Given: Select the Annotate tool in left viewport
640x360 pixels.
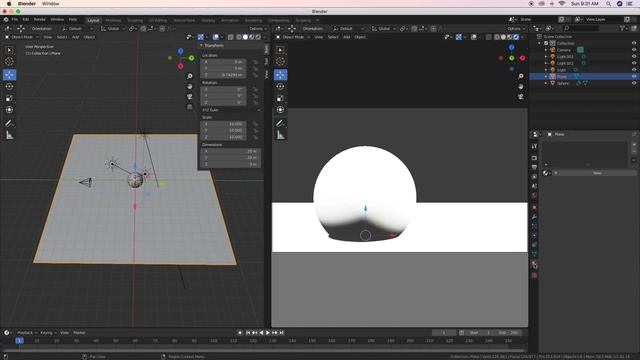Looking at the screenshot, I should (9, 123).
